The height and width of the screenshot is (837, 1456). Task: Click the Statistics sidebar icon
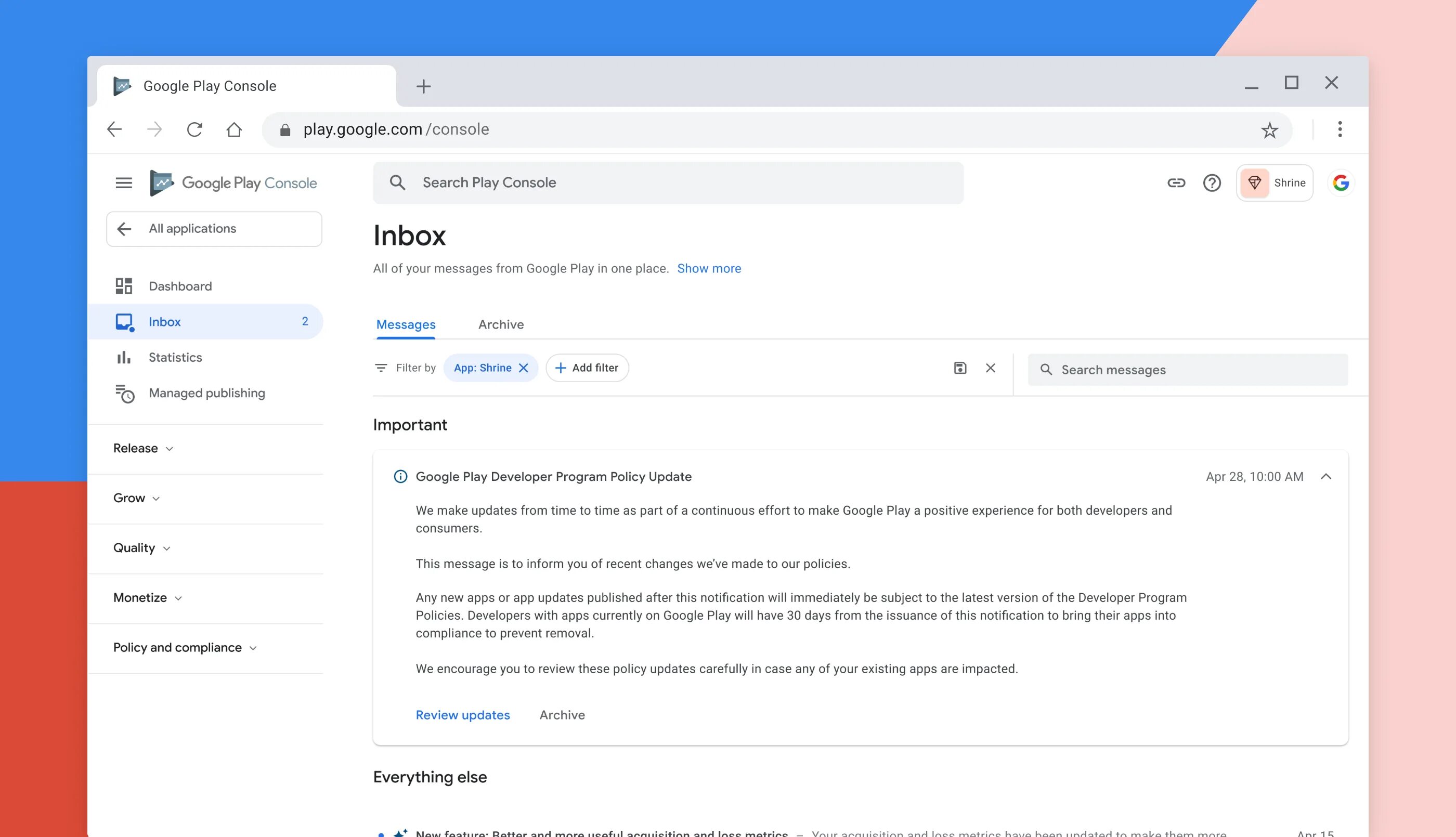pos(124,357)
